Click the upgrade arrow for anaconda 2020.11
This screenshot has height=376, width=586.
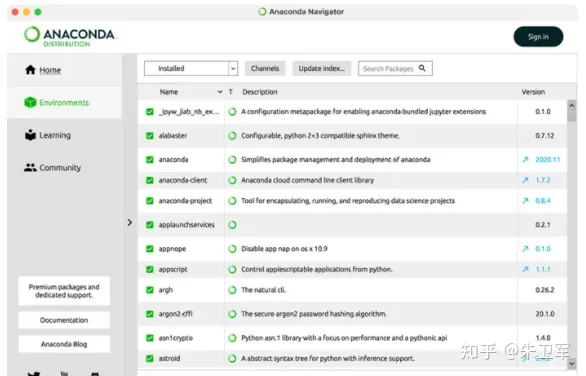click(x=525, y=160)
